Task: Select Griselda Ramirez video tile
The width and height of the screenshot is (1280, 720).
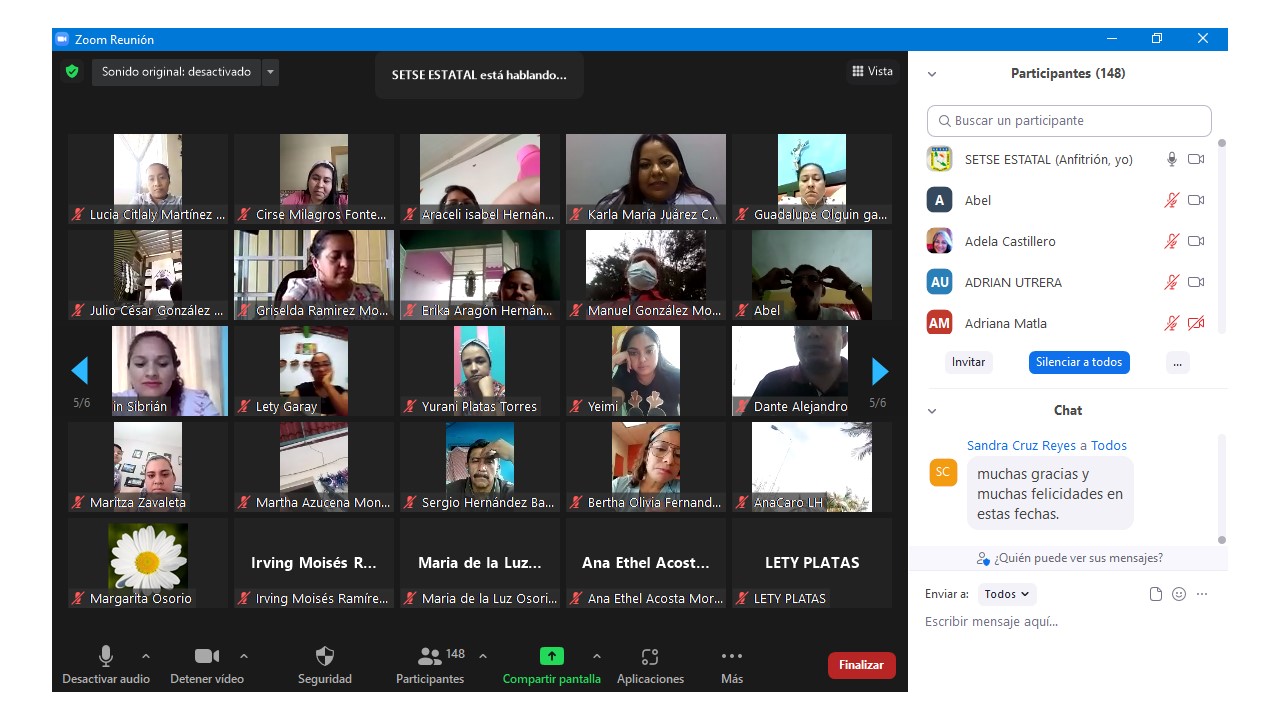Action: click(x=314, y=275)
